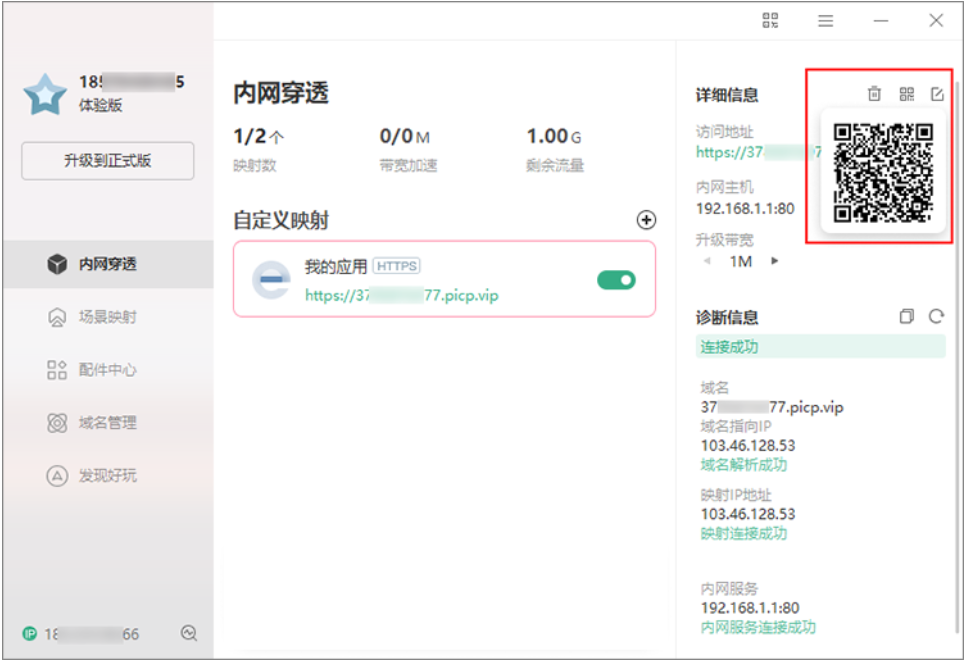Click 内网主机 value 192.168.1.1:80
This screenshot has width=964, height=663.
(745, 208)
